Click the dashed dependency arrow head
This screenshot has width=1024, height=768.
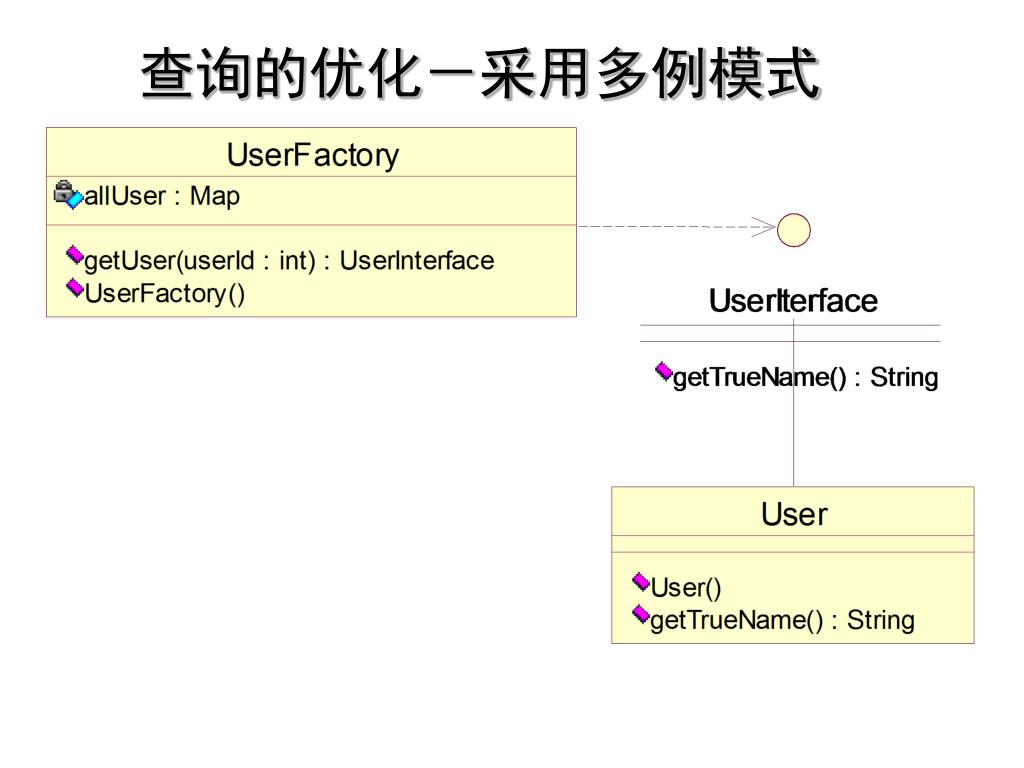(x=763, y=227)
